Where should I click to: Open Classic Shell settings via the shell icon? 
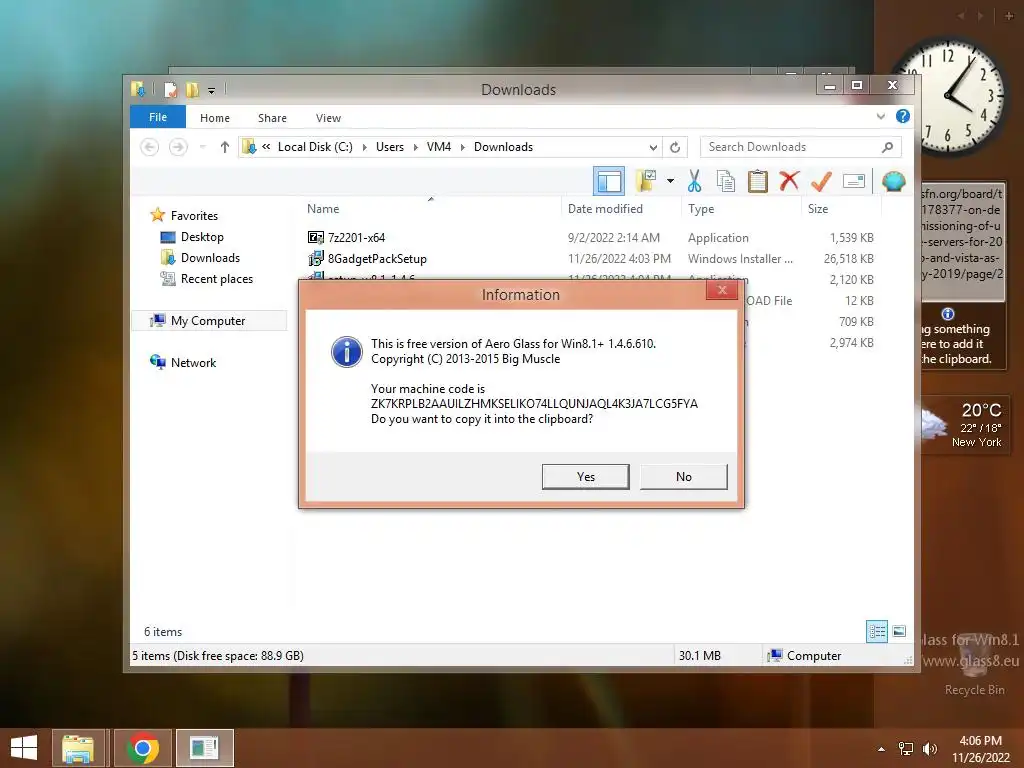pyautogui.click(x=893, y=181)
